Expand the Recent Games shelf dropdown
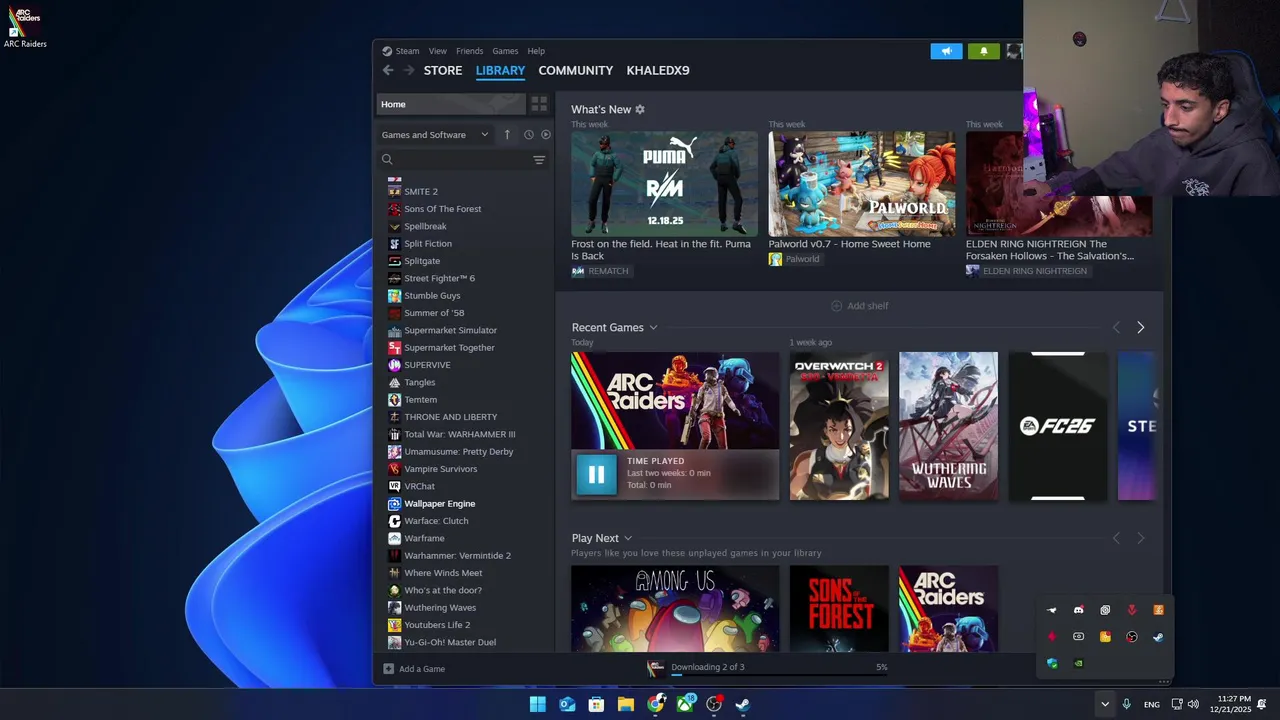This screenshot has height=720, width=1280. [653, 328]
